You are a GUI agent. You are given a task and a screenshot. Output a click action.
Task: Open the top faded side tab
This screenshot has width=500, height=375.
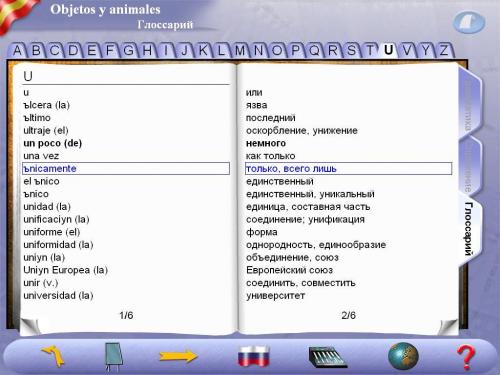(469, 104)
